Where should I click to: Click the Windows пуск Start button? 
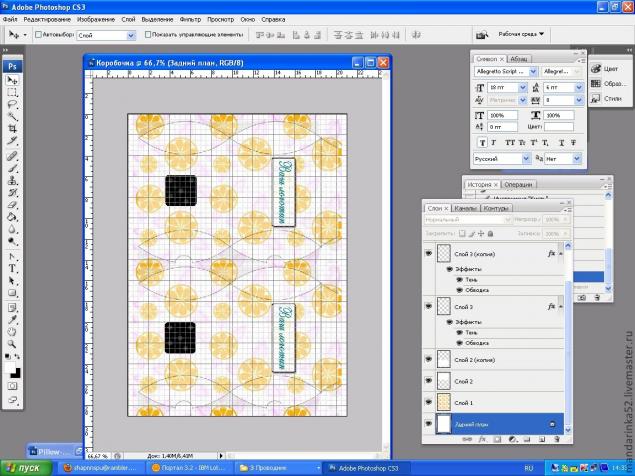click(x=26, y=468)
